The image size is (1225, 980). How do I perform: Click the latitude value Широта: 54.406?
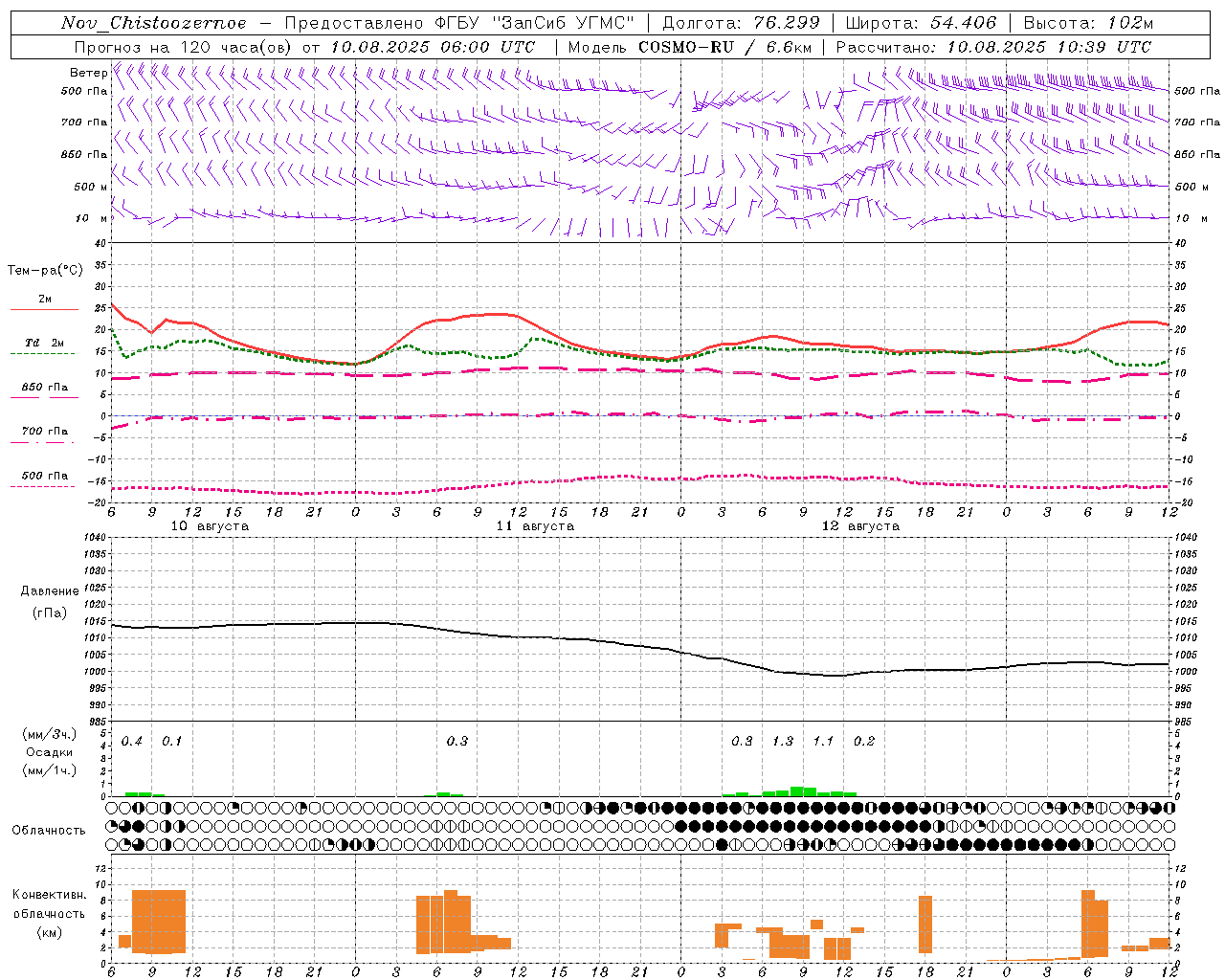(921, 23)
